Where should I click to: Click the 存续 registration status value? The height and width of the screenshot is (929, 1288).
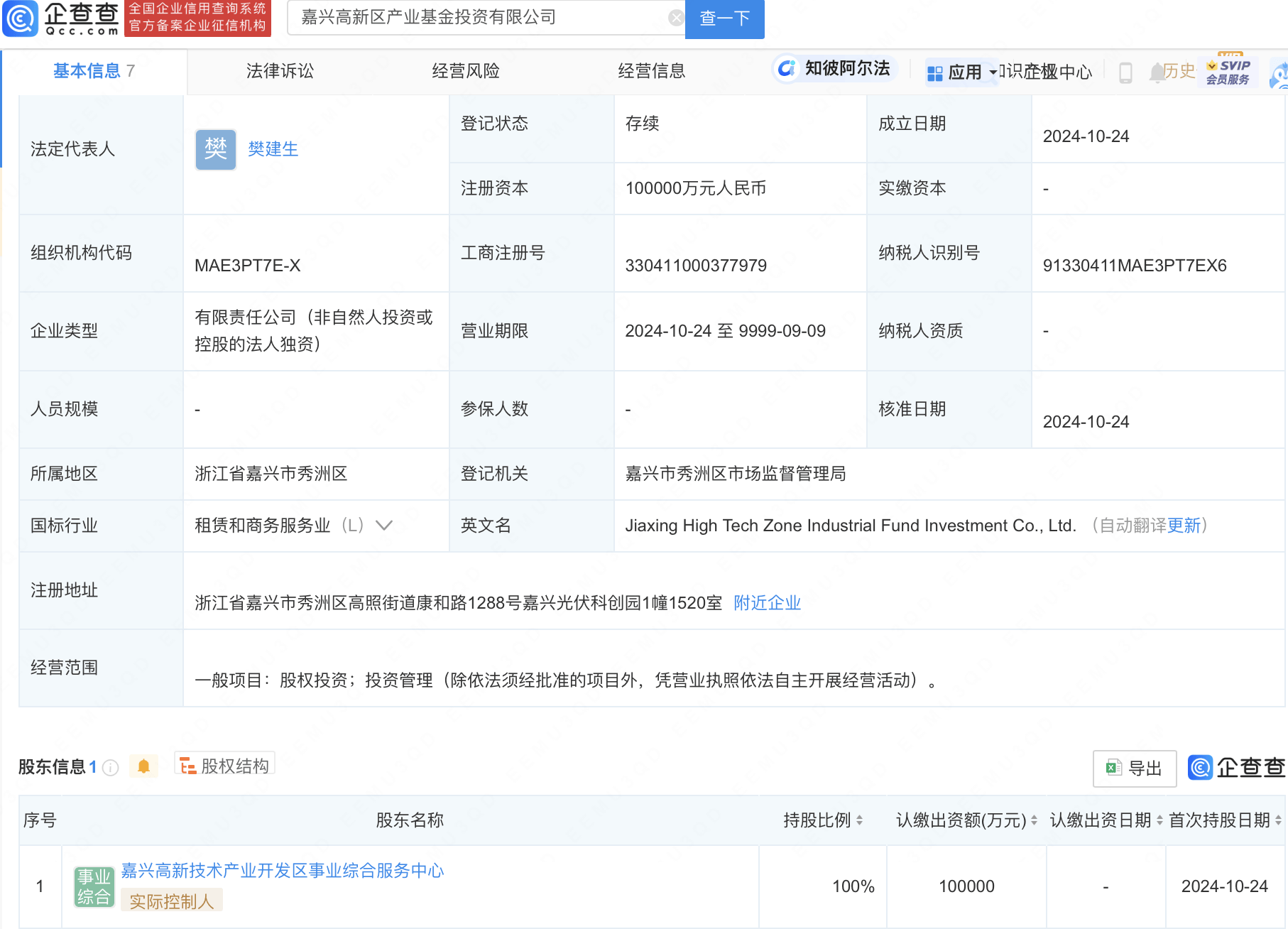coord(643,124)
